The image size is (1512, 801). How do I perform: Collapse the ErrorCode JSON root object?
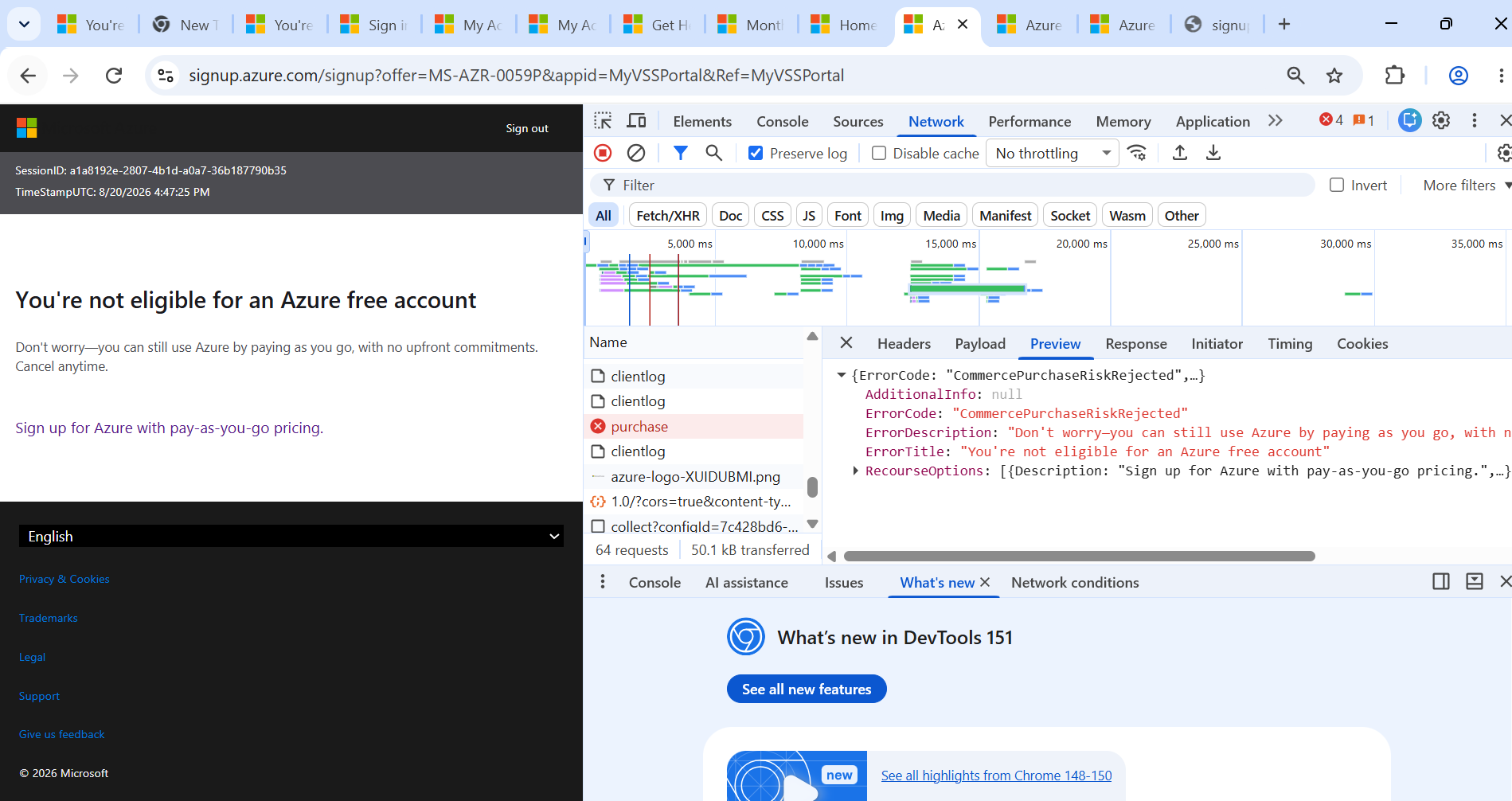(841, 375)
